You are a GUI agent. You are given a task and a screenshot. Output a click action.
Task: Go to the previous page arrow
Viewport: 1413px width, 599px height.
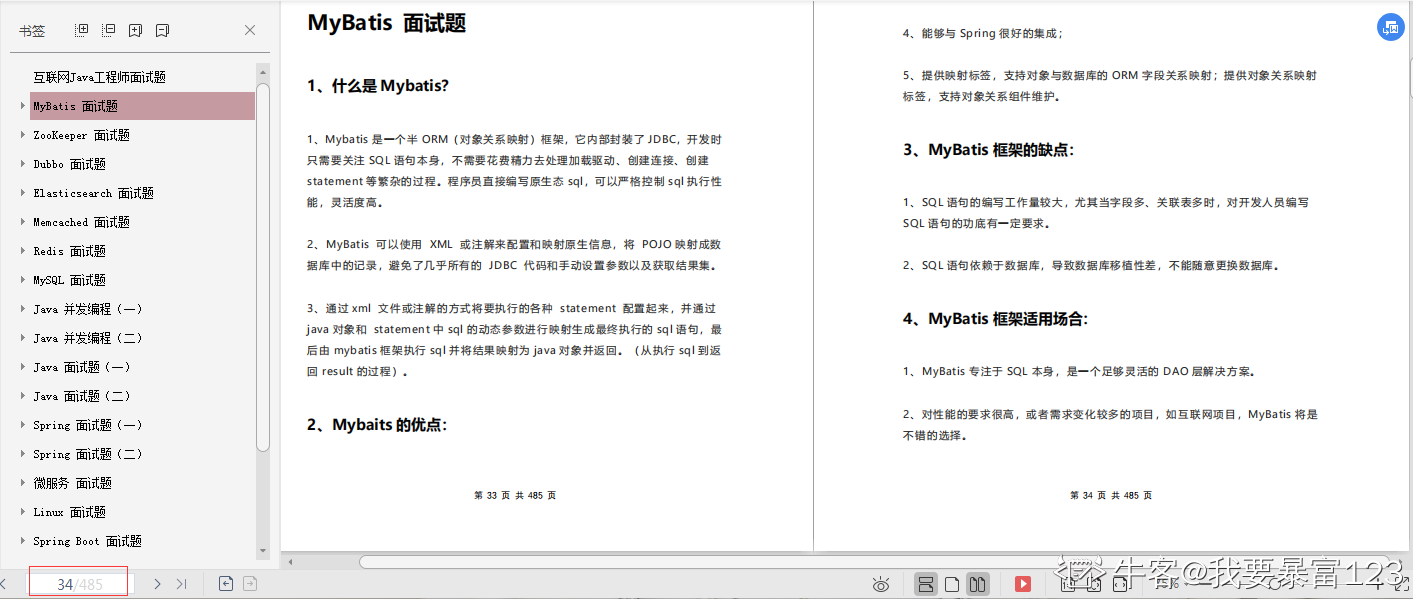point(4,583)
